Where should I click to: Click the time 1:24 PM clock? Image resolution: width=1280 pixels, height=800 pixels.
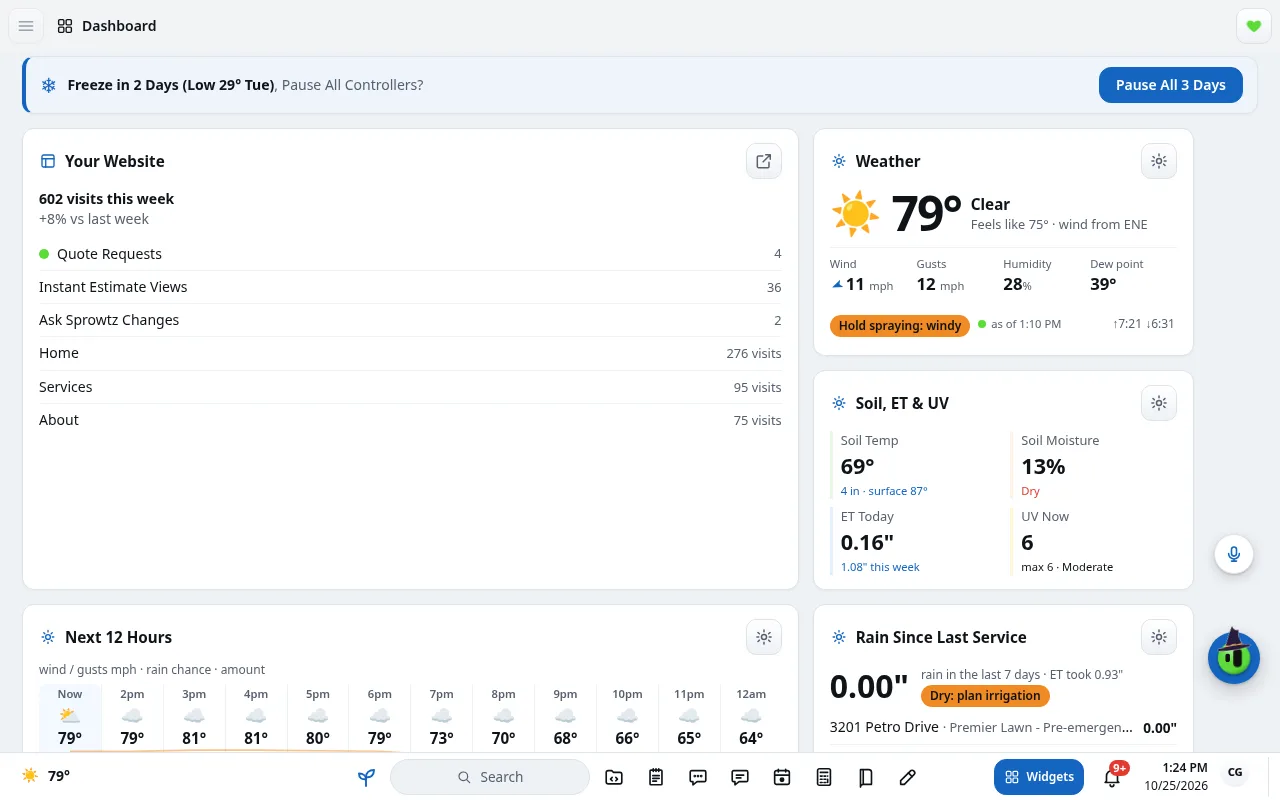click(x=1184, y=768)
